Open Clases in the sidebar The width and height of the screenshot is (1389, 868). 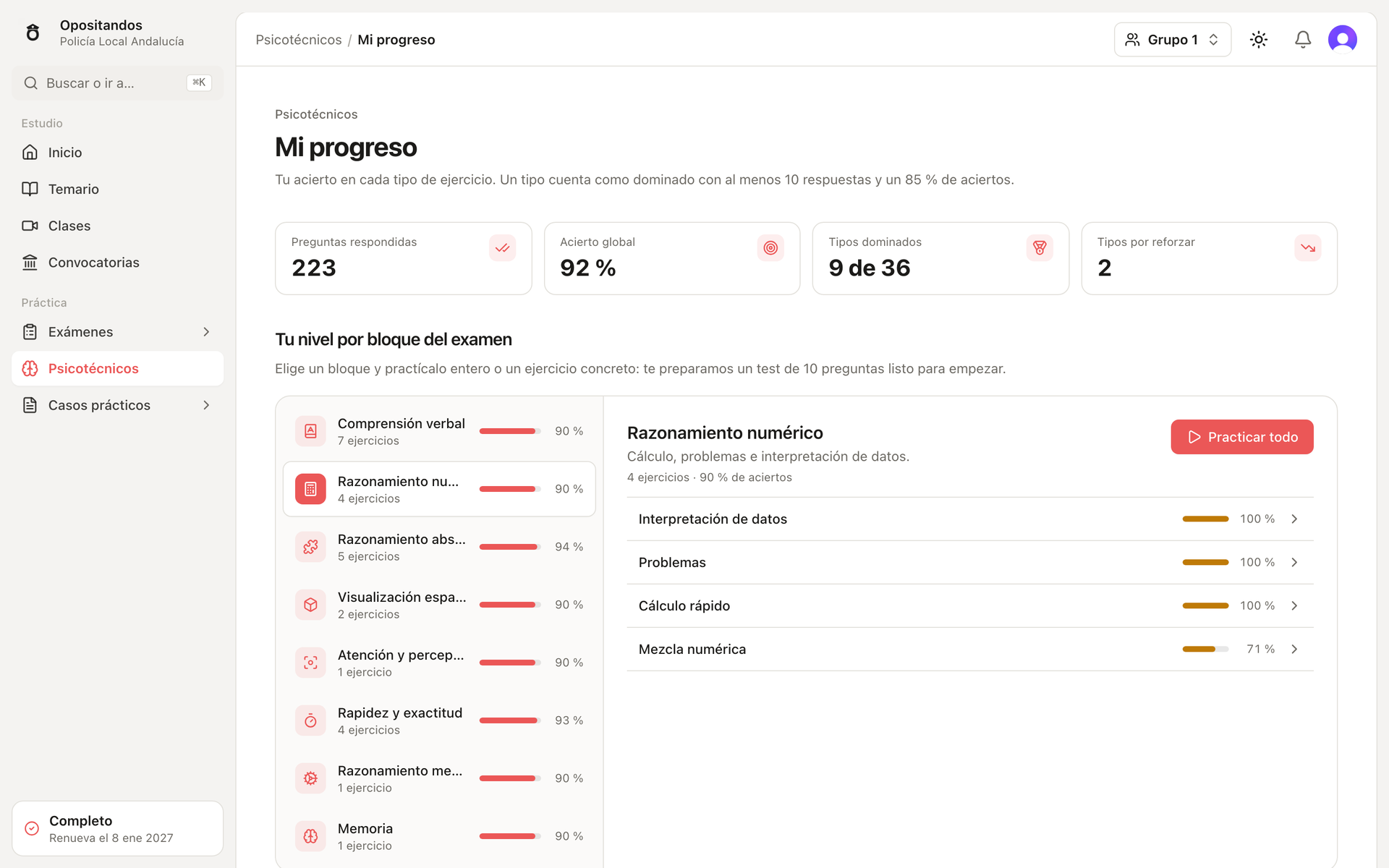click(x=117, y=226)
